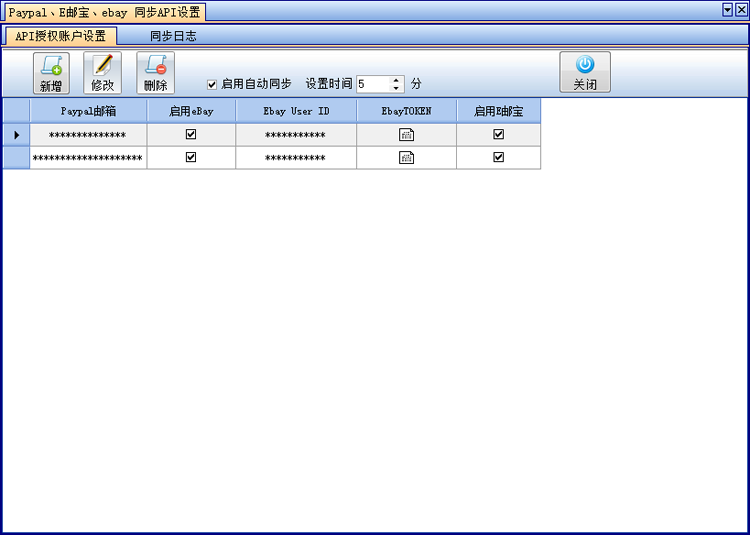Select the API授权账户设置 tab
750x535 pixels.
click(61, 36)
